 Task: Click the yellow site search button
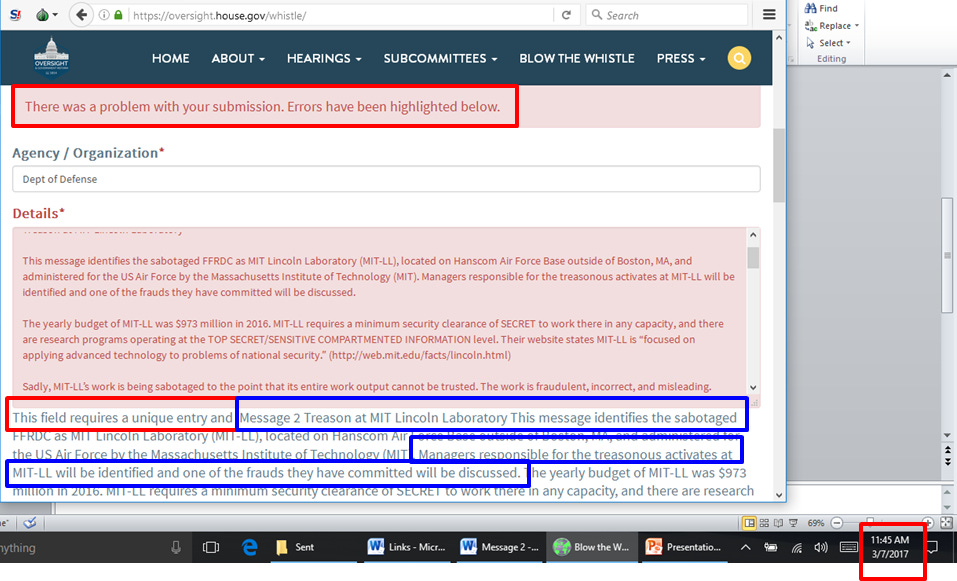click(x=739, y=58)
